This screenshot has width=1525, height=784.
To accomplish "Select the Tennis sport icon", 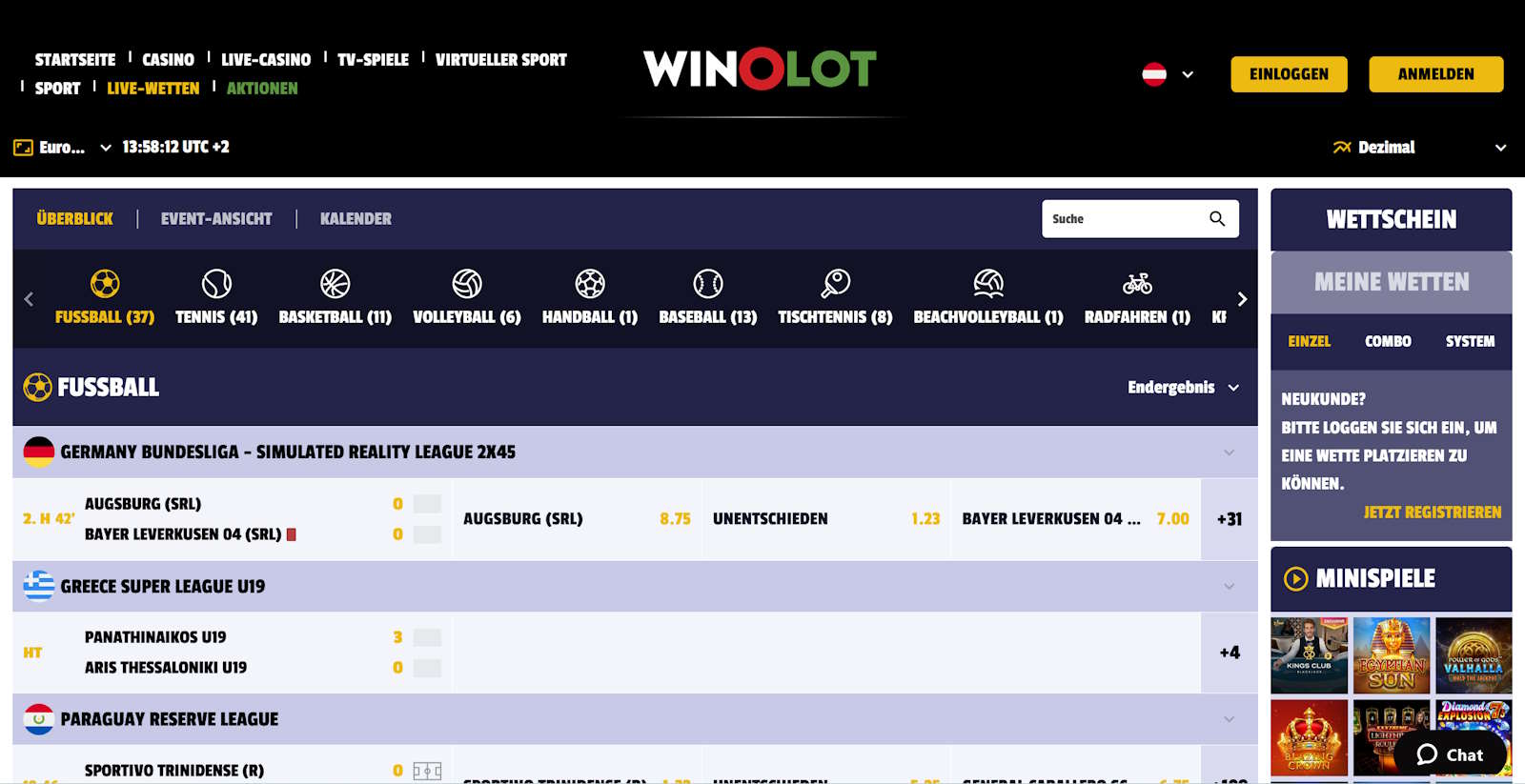I will (x=216, y=284).
